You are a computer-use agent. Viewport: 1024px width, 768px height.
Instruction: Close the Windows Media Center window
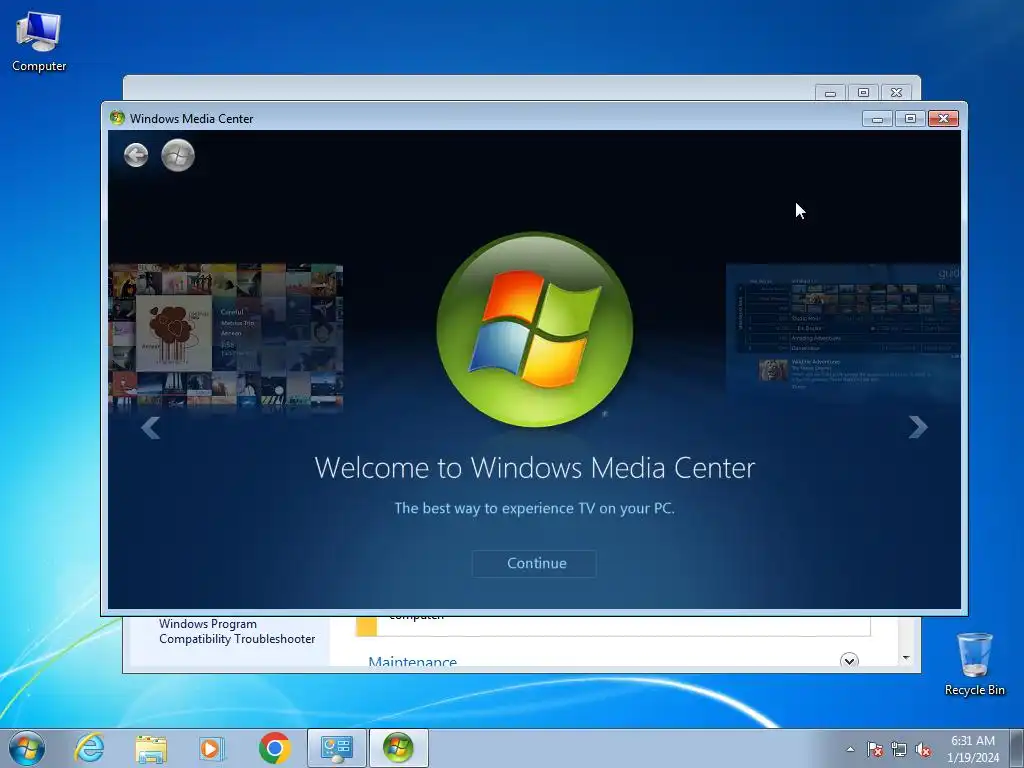coord(944,119)
